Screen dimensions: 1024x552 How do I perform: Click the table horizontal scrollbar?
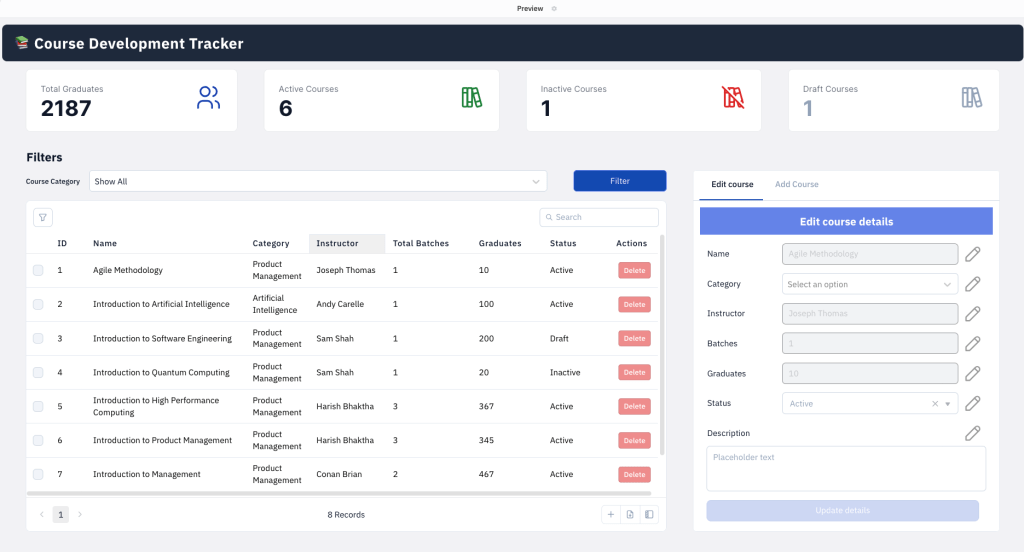[339, 493]
